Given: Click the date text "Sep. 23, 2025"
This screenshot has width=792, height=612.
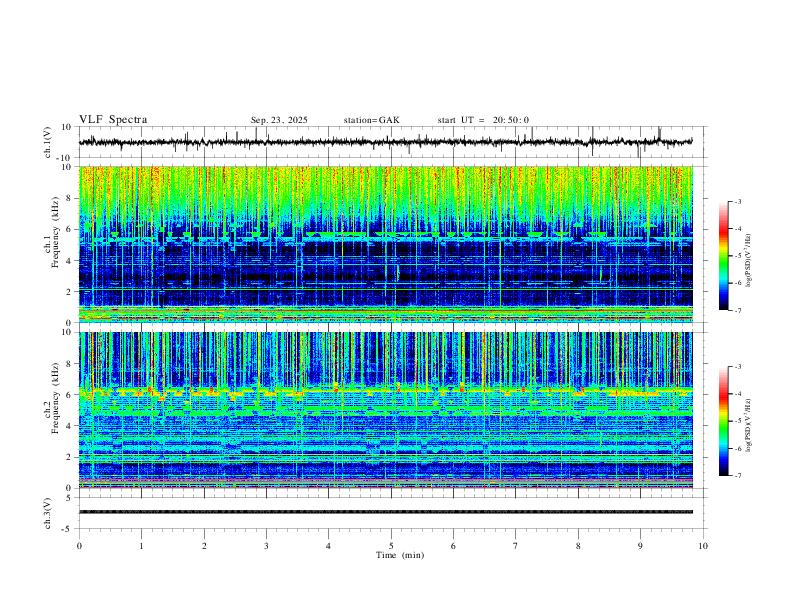Looking at the screenshot, I should pos(279,120).
